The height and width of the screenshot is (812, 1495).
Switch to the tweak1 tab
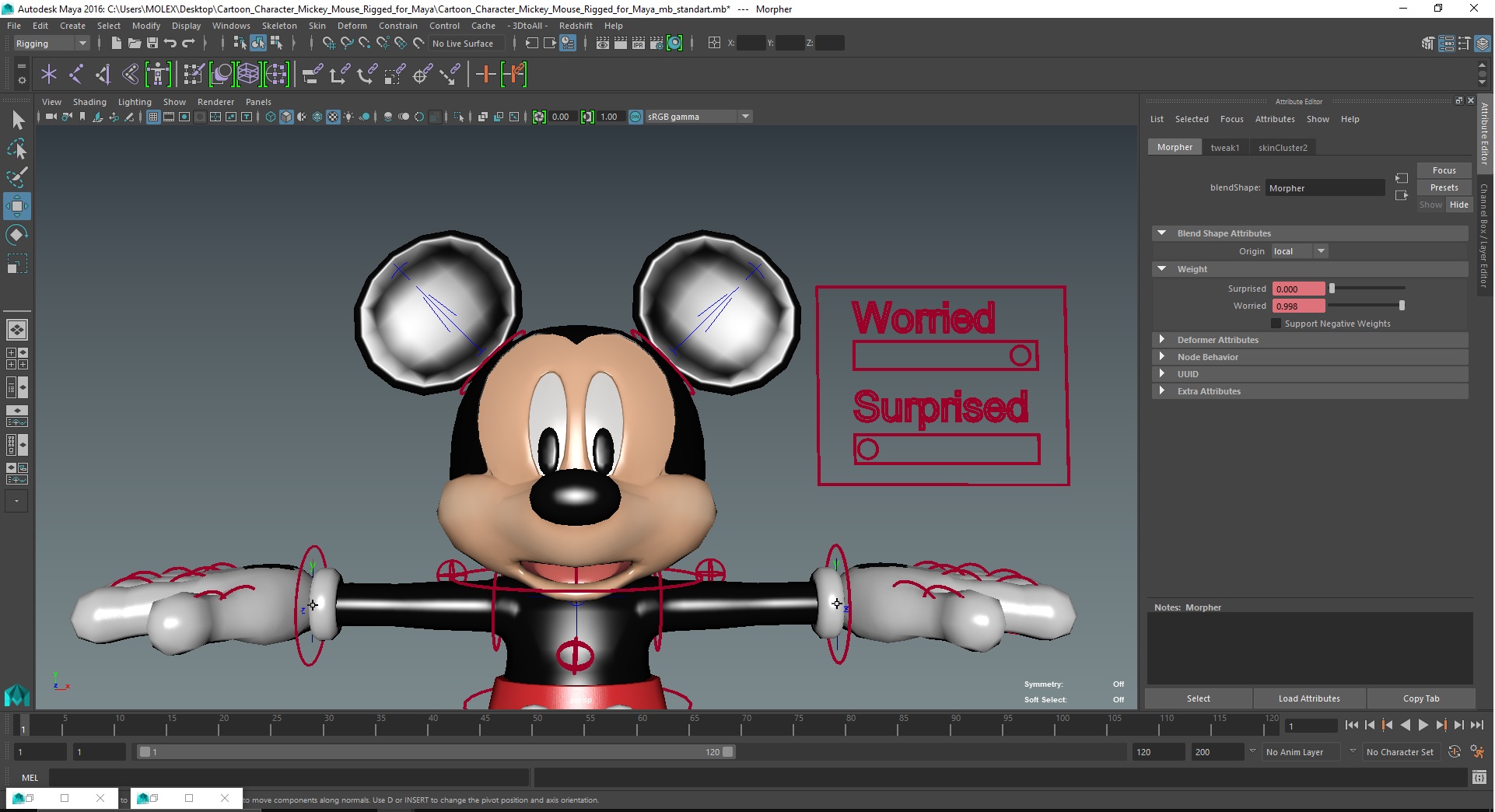click(x=1225, y=148)
